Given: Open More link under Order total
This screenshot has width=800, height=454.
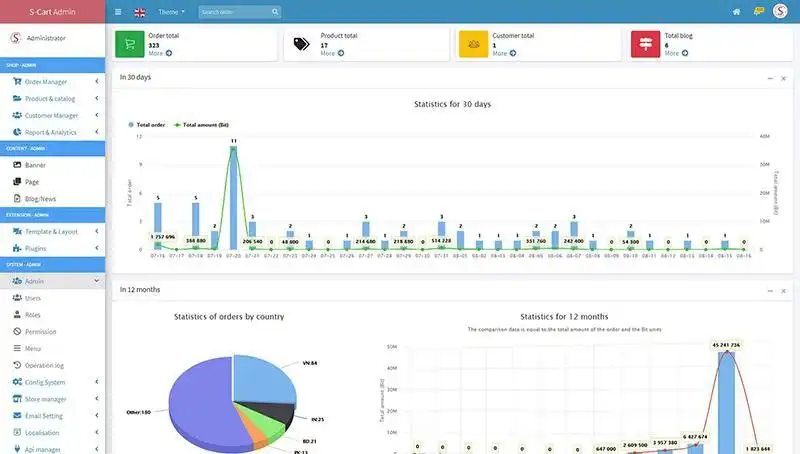Looking at the screenshot, I should coord(160,53).
